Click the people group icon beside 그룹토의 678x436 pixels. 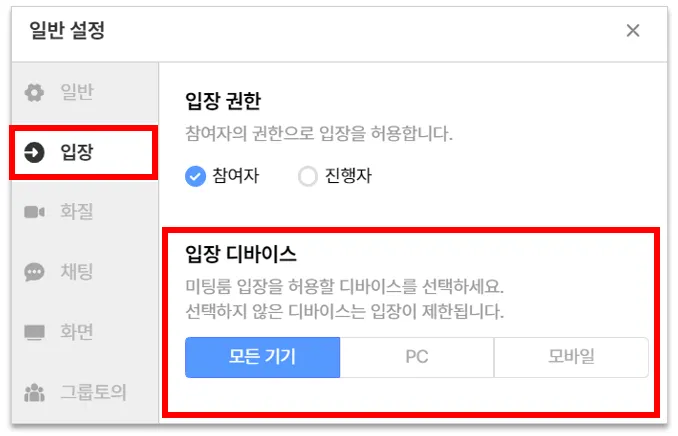click(x=34, y=392)
